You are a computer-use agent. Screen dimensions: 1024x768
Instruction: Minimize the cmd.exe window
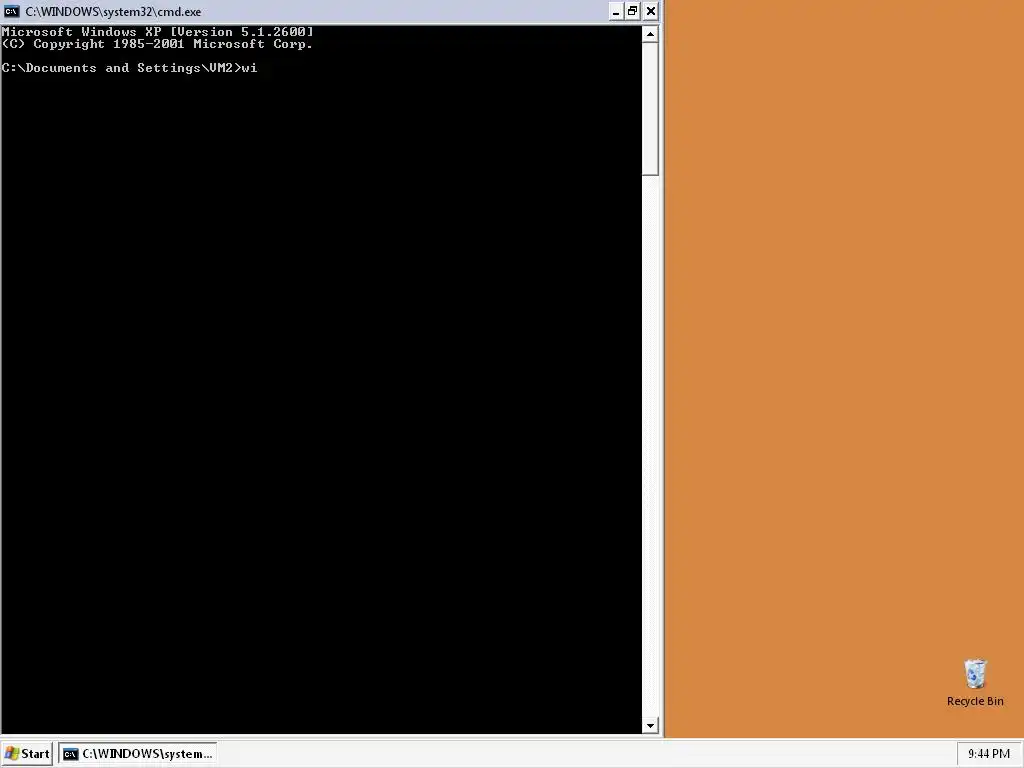615,12
